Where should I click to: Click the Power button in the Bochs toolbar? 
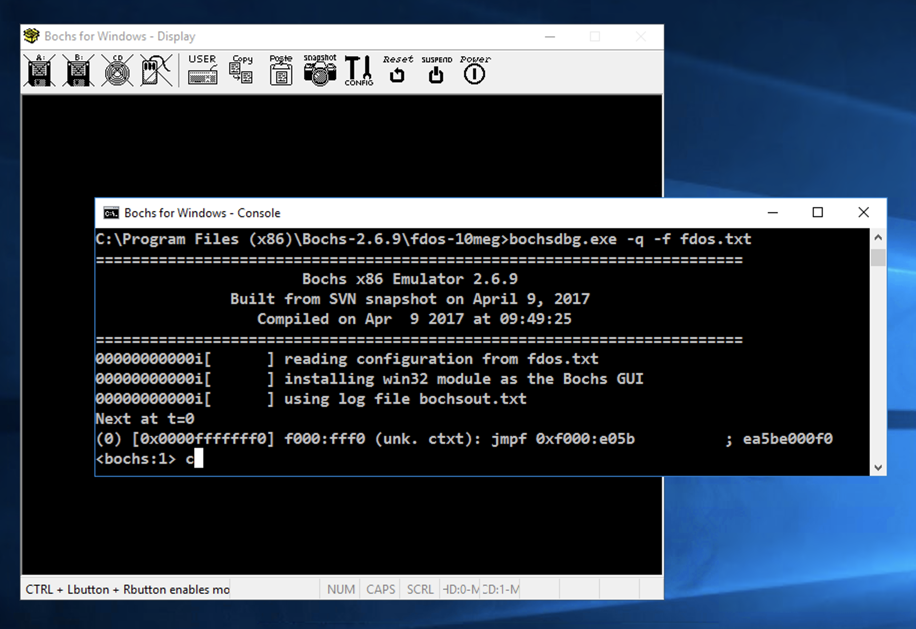pyautogui.click(x=475, y=70)
